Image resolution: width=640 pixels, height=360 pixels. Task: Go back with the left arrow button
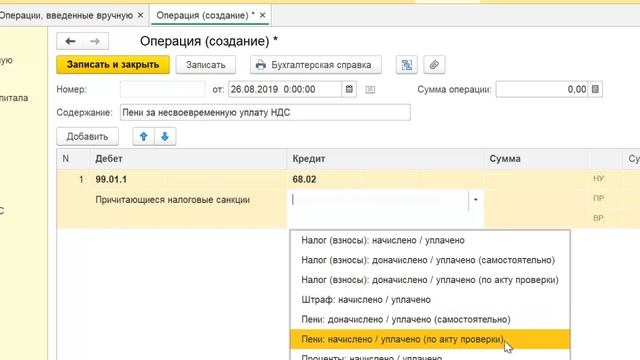click(70, 41)
